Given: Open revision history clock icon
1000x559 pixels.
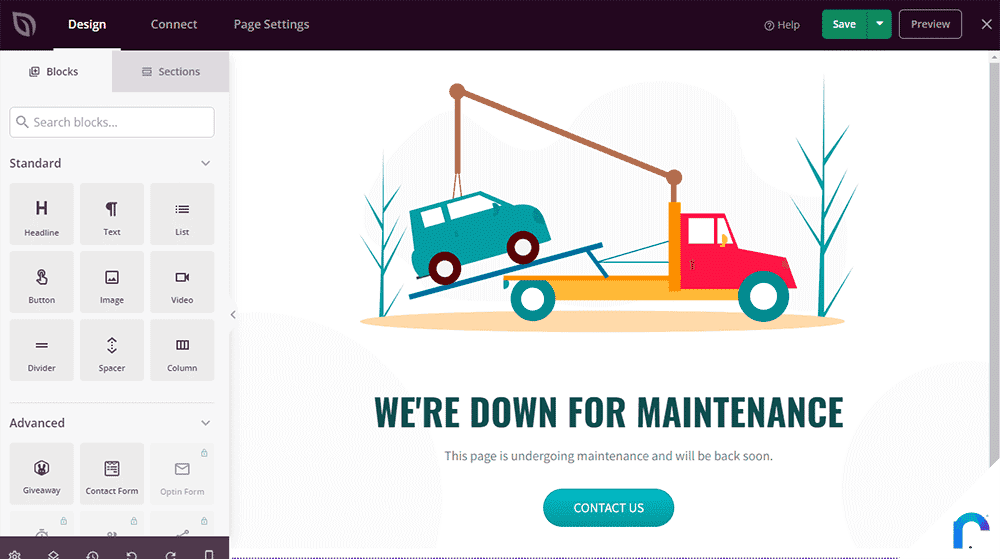Looking at the screenshot, I should click(x=92, y=555).
